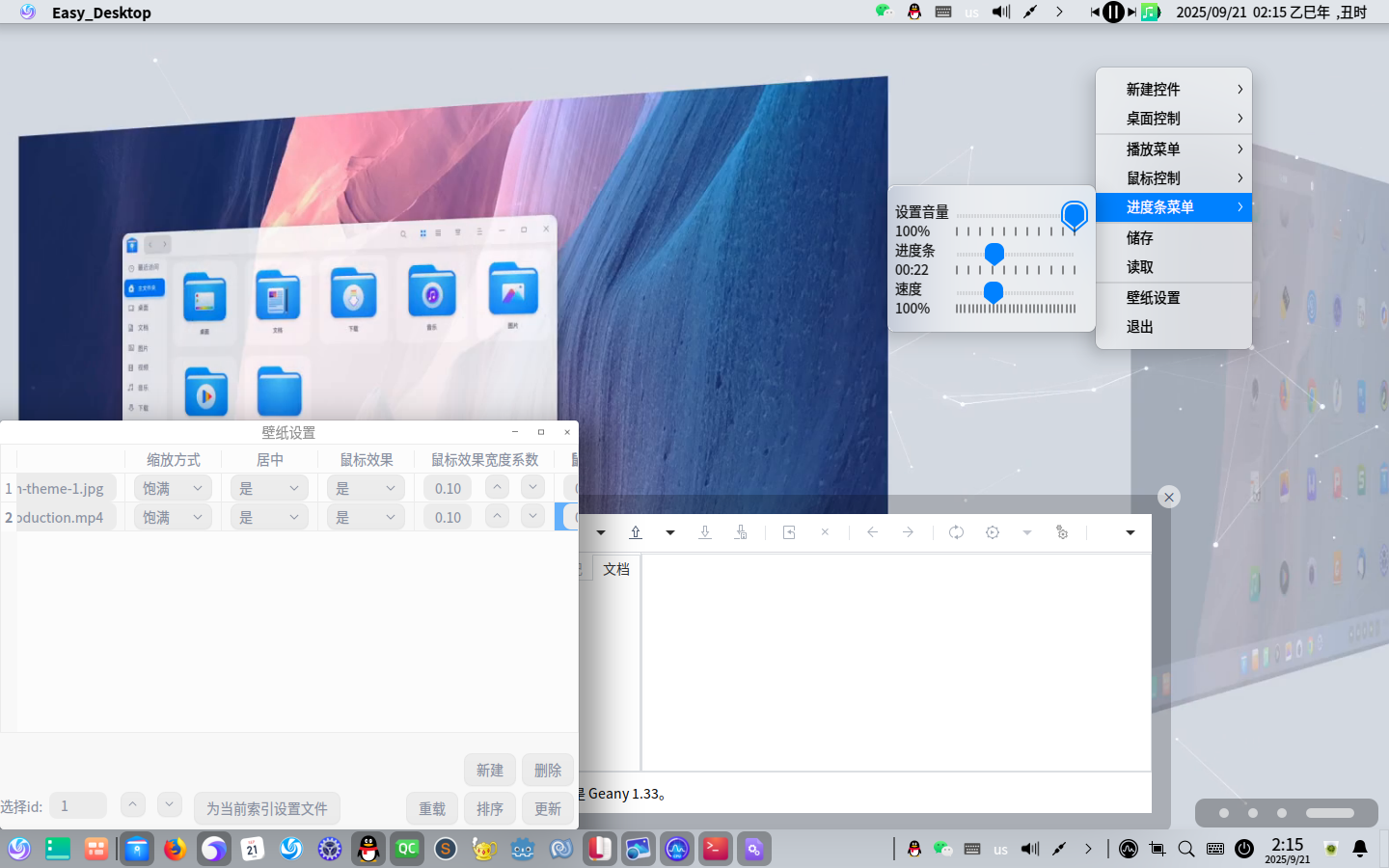
Task: Click the Geany open-file upload arrow icon
Action: point(636,532)
